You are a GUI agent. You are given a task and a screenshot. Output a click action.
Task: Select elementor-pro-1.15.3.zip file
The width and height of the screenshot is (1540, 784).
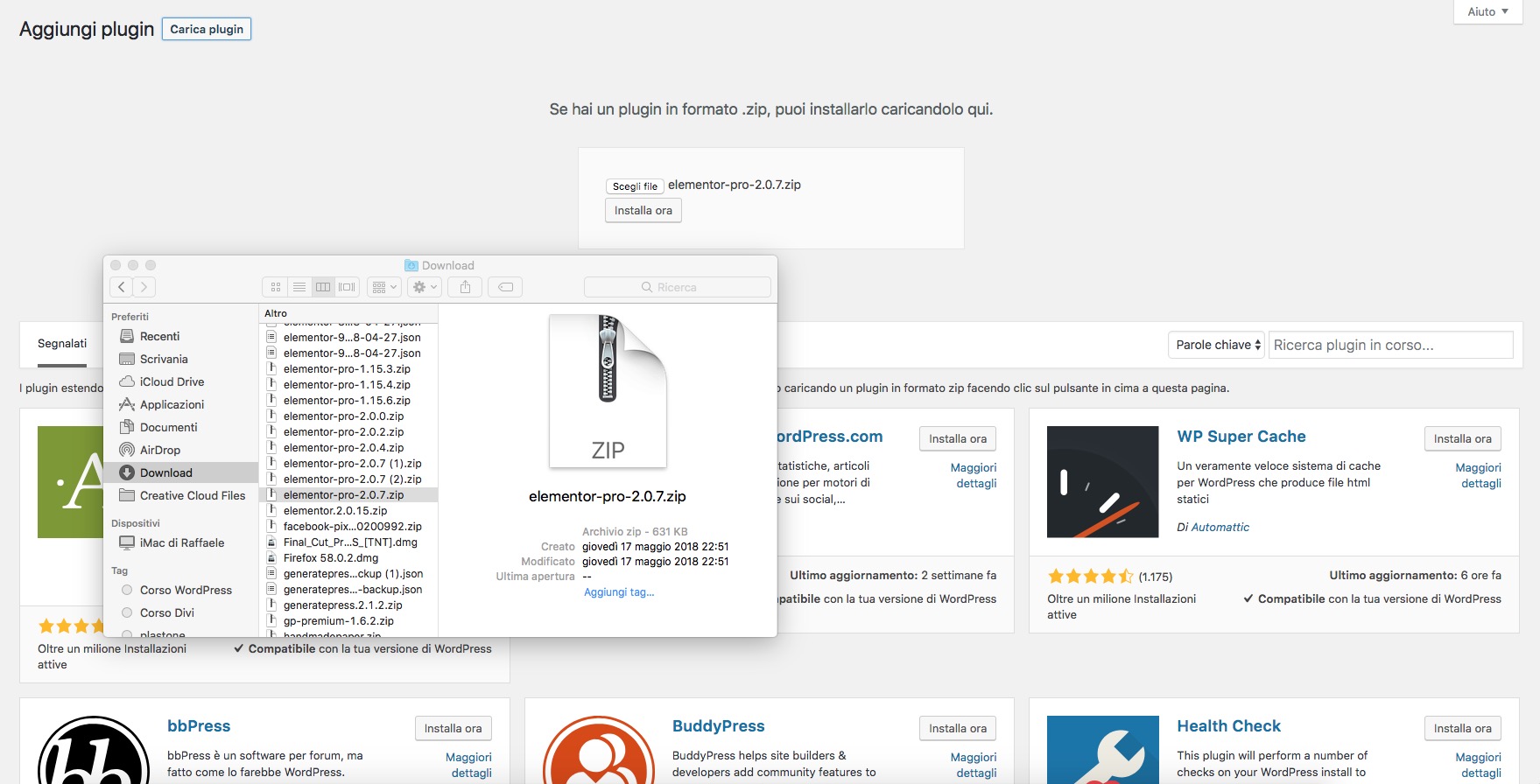348,369
